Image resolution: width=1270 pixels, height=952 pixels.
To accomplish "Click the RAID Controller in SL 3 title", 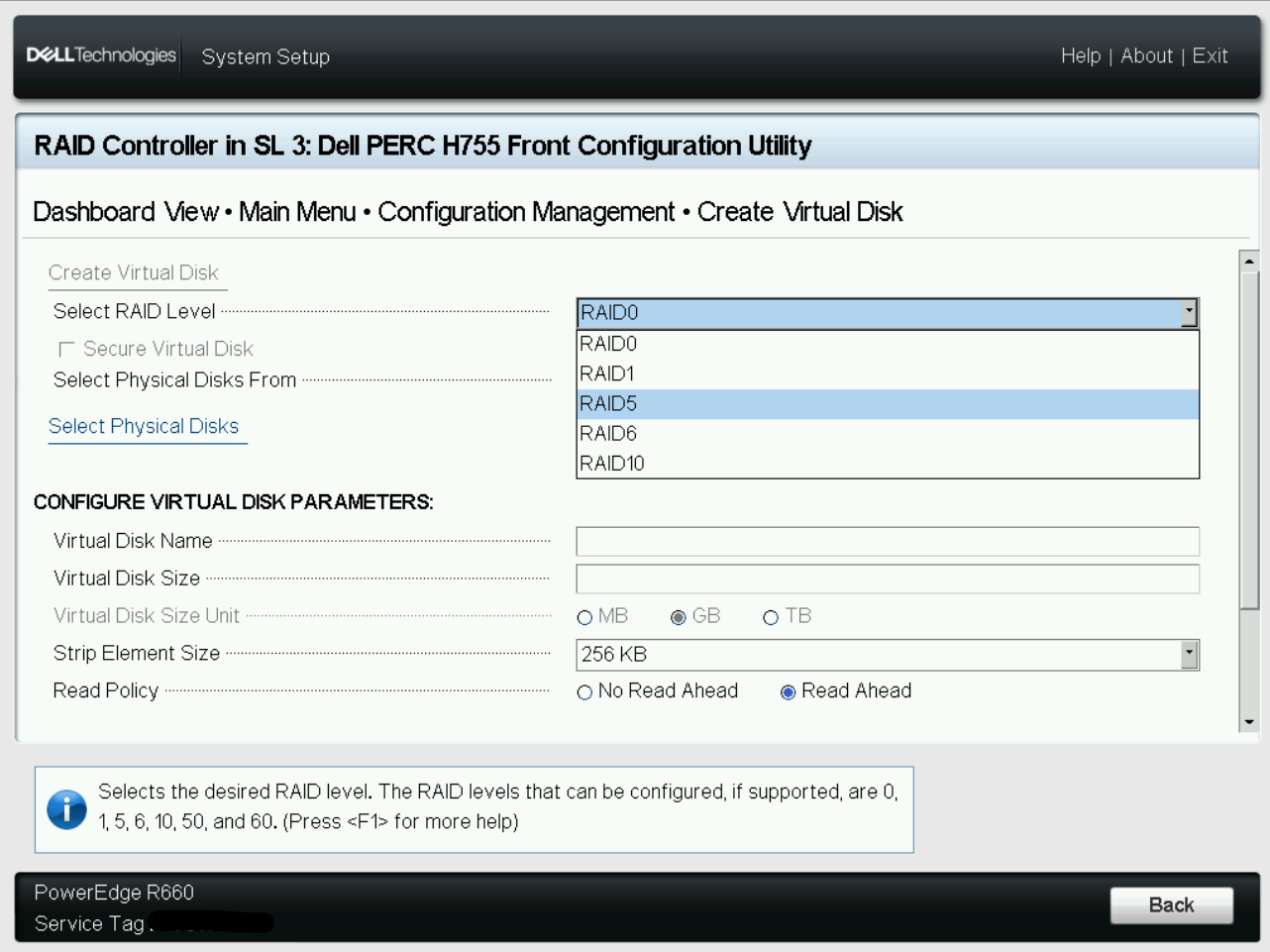I will point(423,146).
